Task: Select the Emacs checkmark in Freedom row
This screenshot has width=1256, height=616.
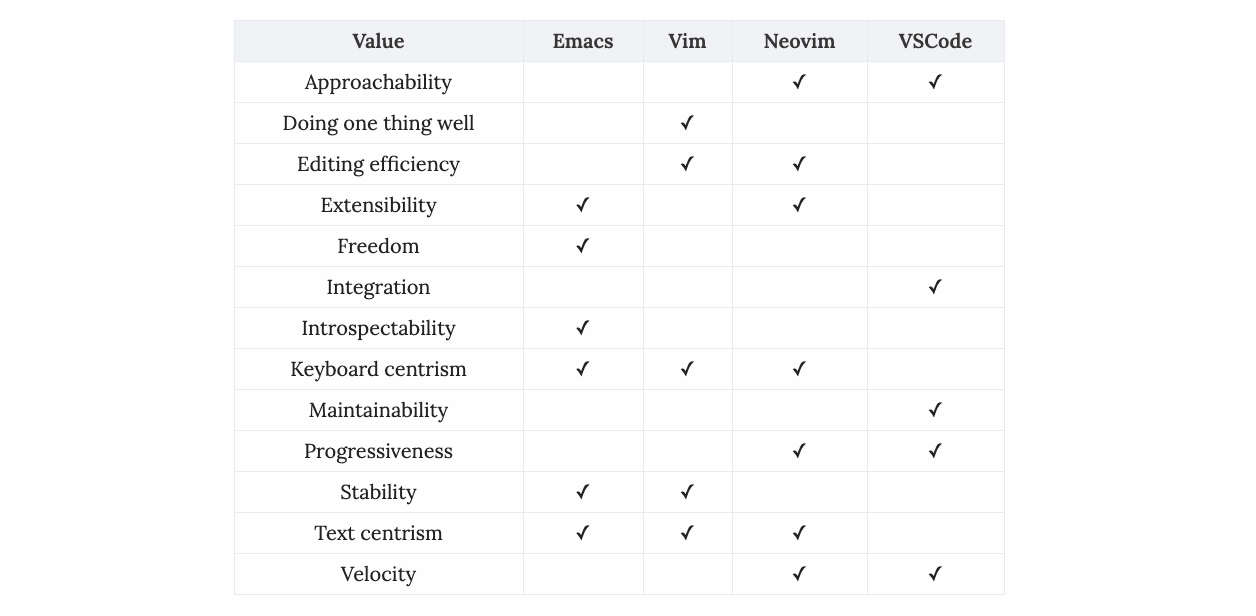Action: tap(583, 246)
